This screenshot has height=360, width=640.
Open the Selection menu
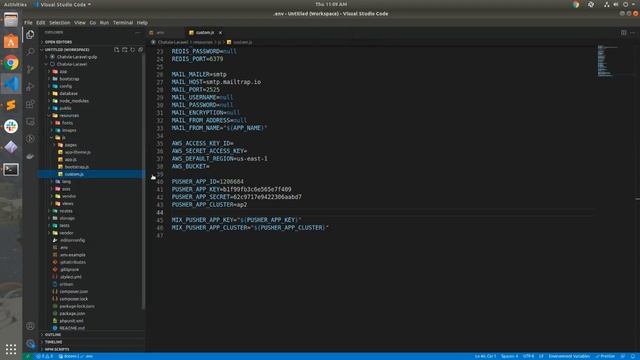60,23
